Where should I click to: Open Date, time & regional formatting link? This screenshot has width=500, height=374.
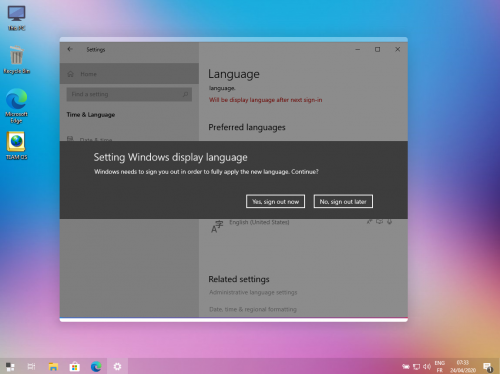(x=253, y=309)
